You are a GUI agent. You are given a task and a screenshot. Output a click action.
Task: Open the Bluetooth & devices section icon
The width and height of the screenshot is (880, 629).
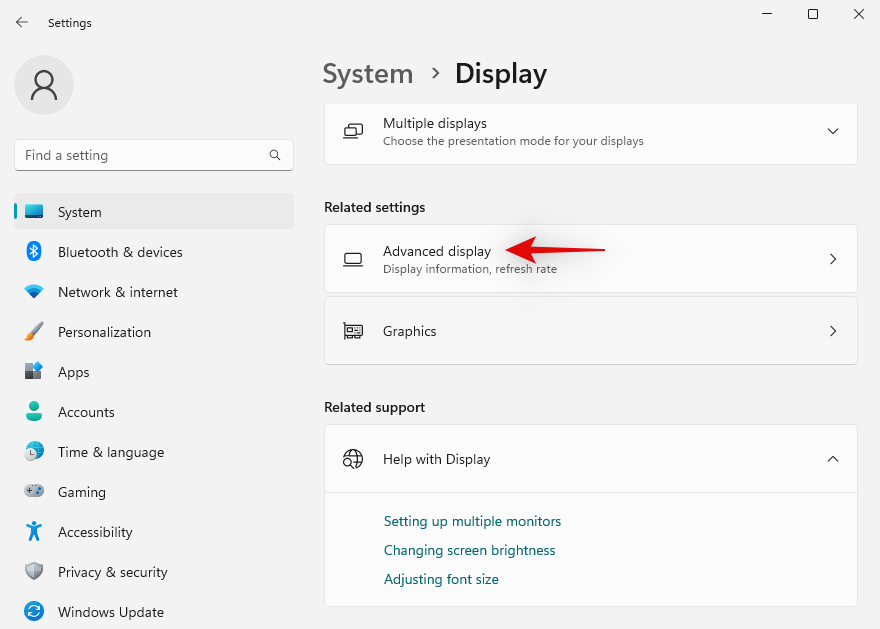click(x=33, y=252)
